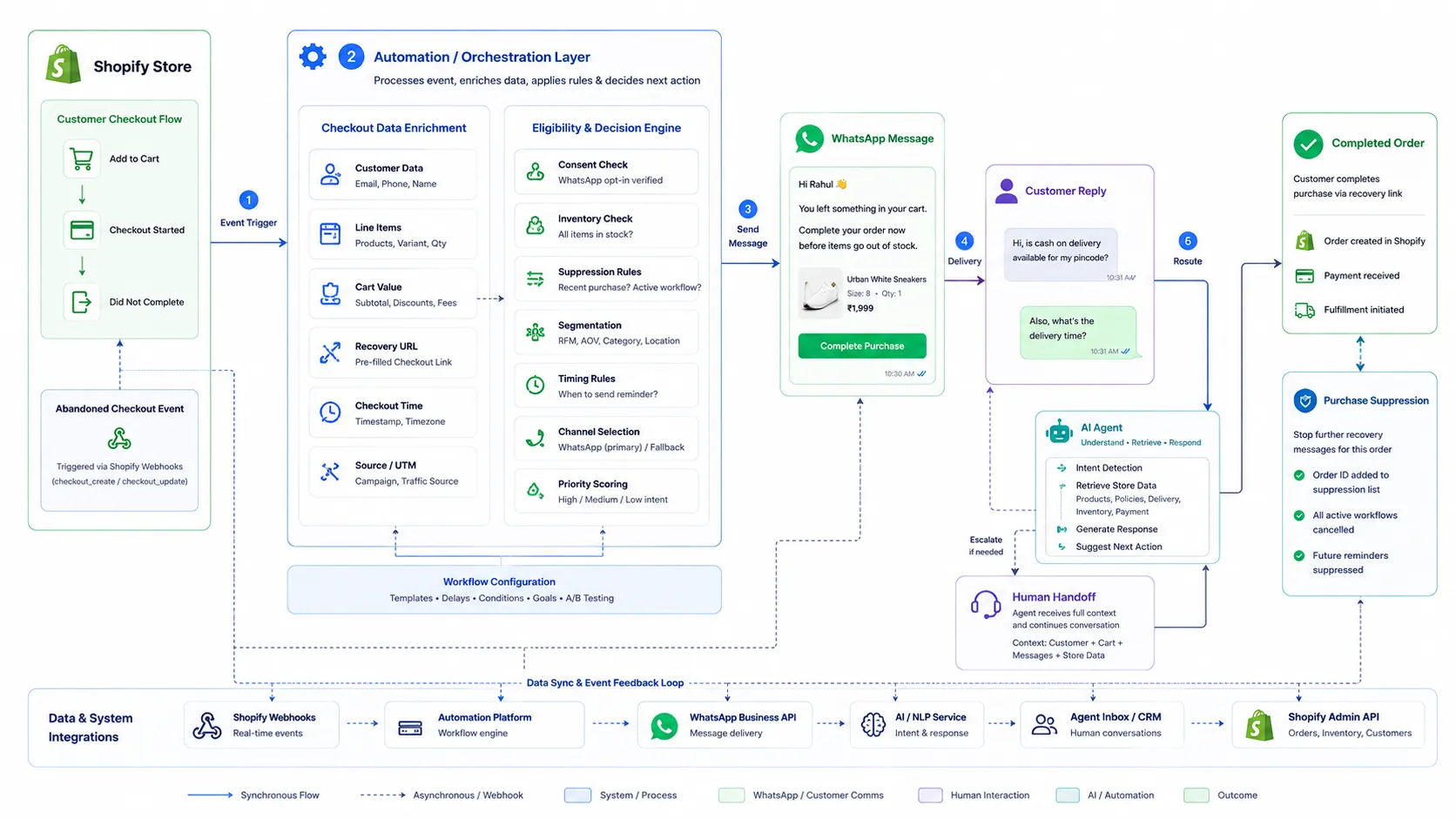Screen dimensions: 1456x819
Task: Click the Suppression Rules filter icon
Action: (x=536, y=279)
